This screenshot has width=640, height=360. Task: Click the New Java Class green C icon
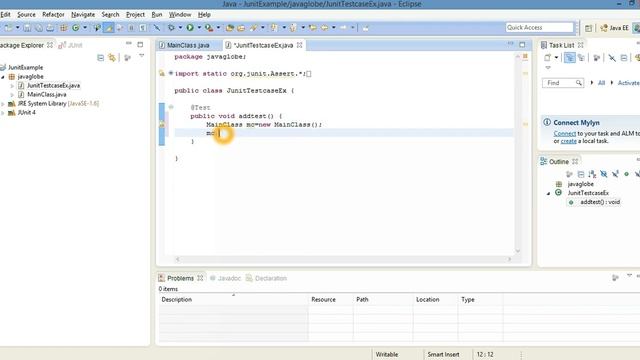coord(76,28)
